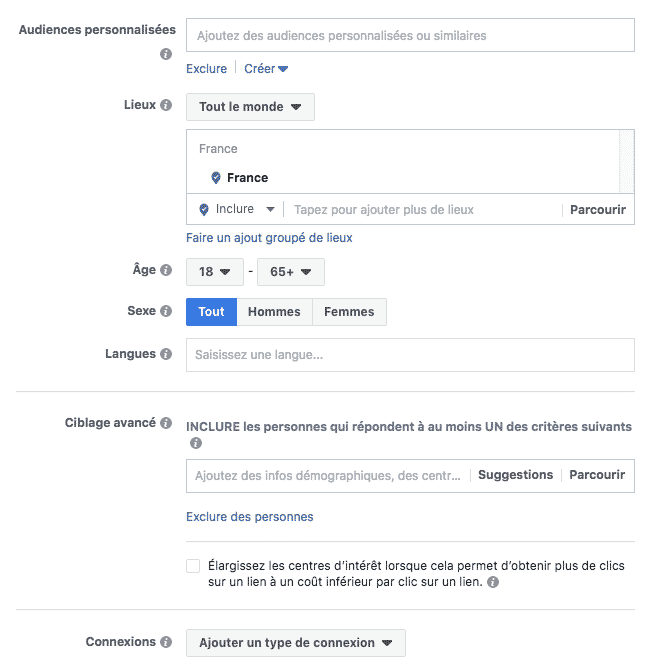647x672 pixels.
Task: Click info icon under Audiences personnalisées
Action: (166, 54)
